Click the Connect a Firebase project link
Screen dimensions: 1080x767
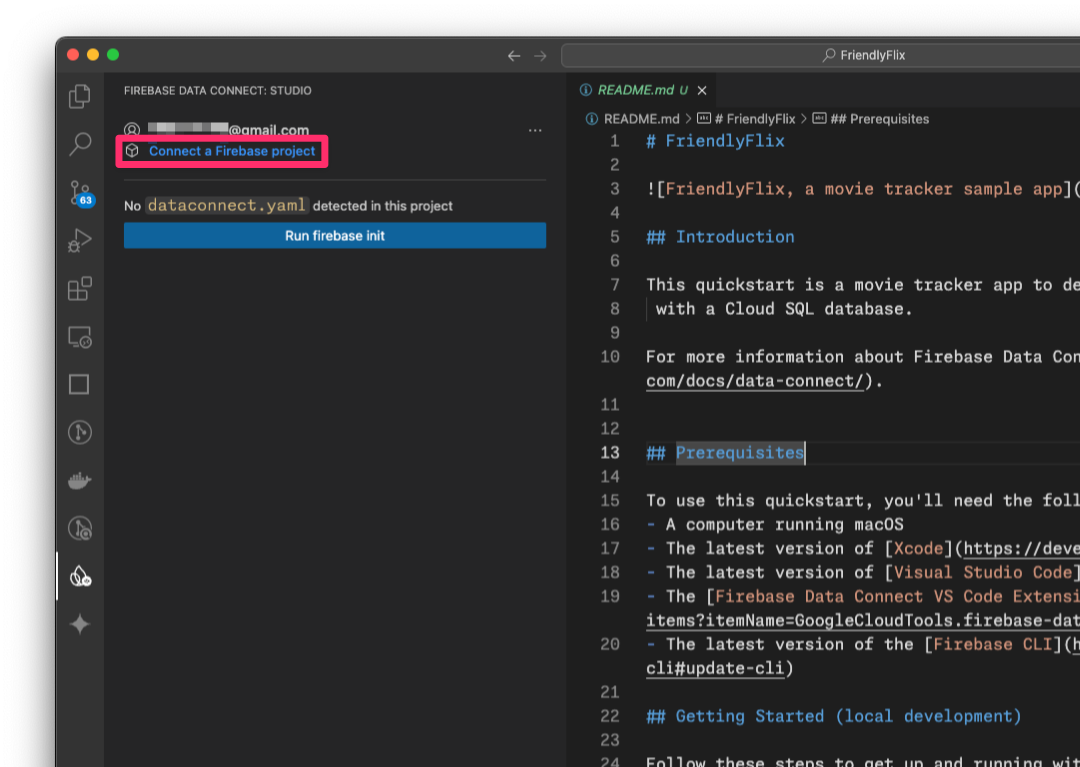click(x=232, y=151)
